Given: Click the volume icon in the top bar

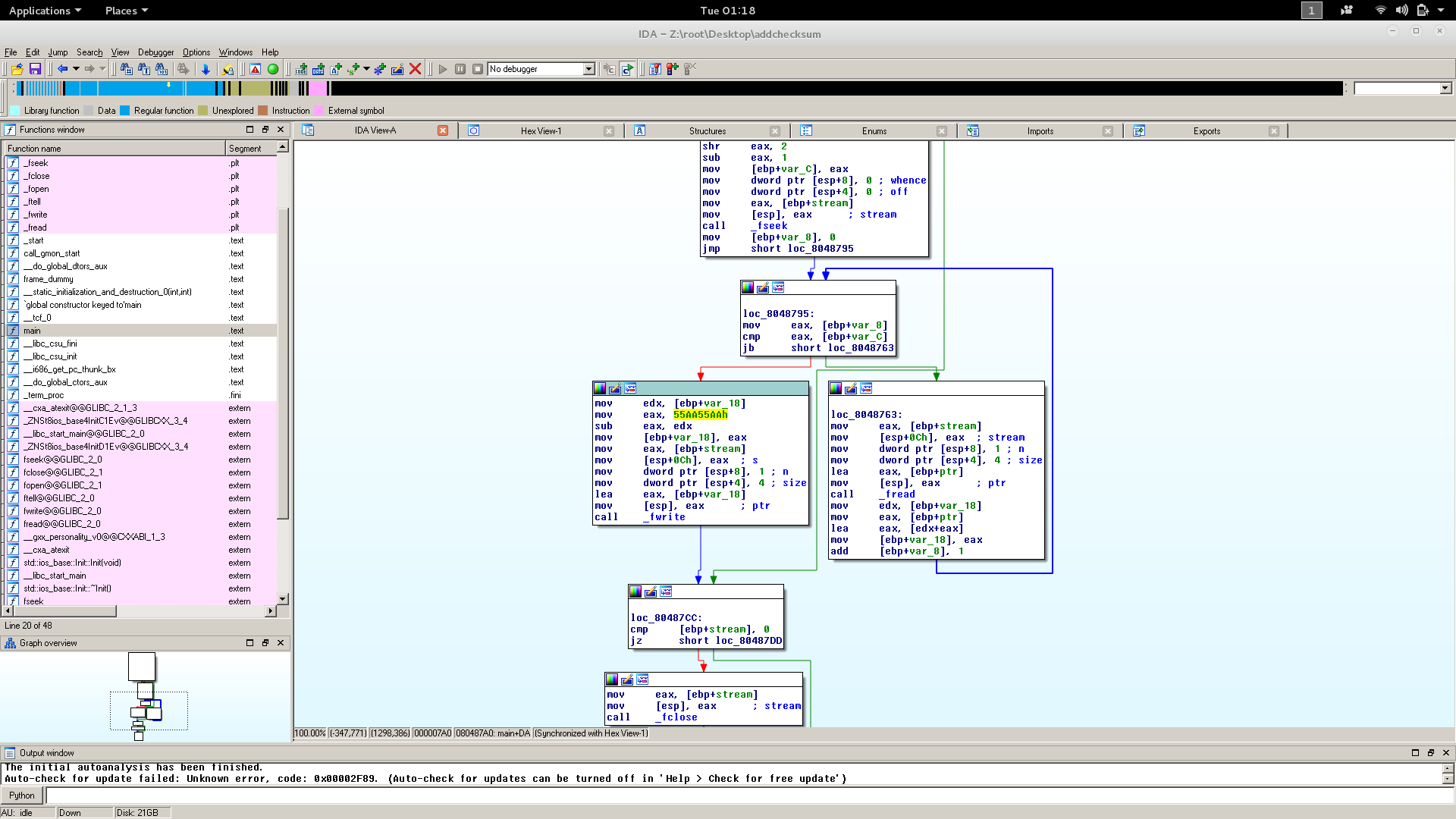Looking at the screenshot, I should click(x=1401, y=11).
